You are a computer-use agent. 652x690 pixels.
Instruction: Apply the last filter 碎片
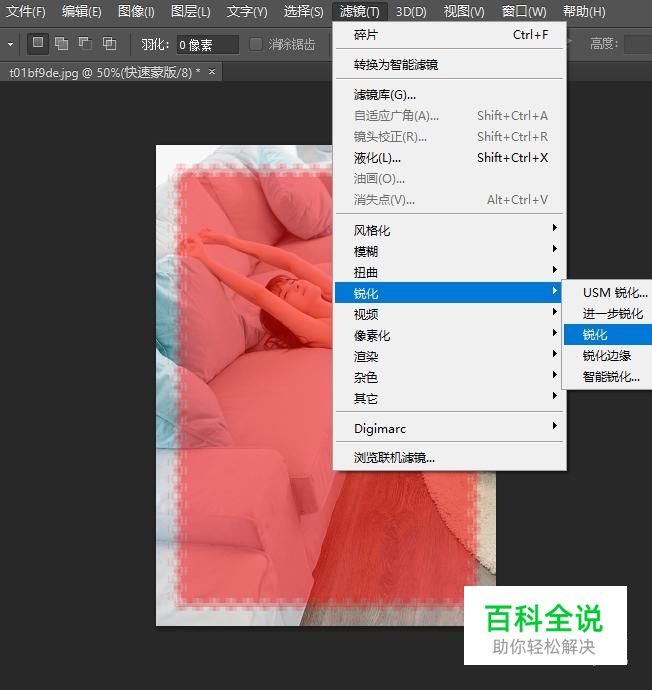point(449,35)
